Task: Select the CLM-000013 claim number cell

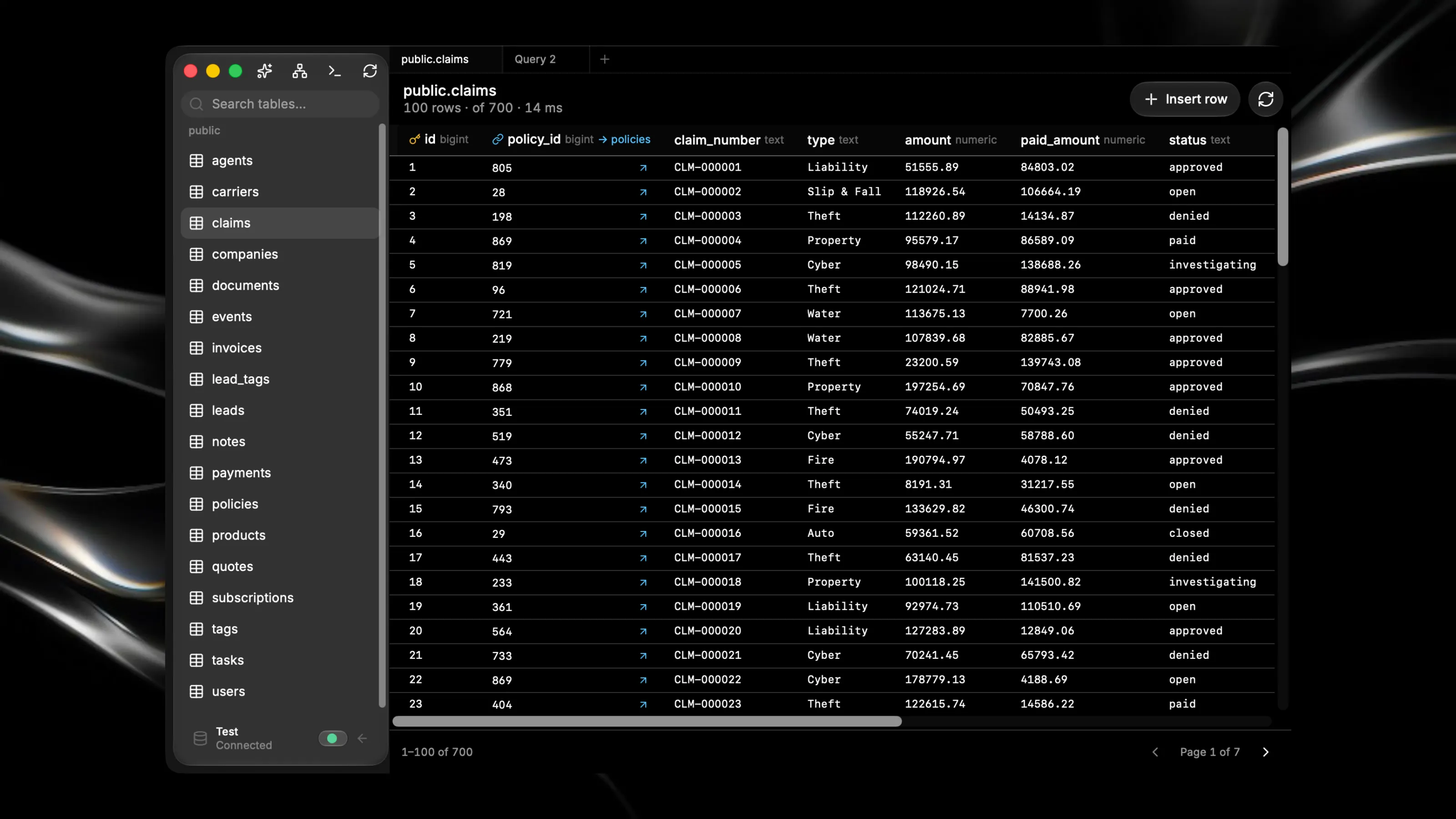Action: pyautogui.click(x=707, y=460)
